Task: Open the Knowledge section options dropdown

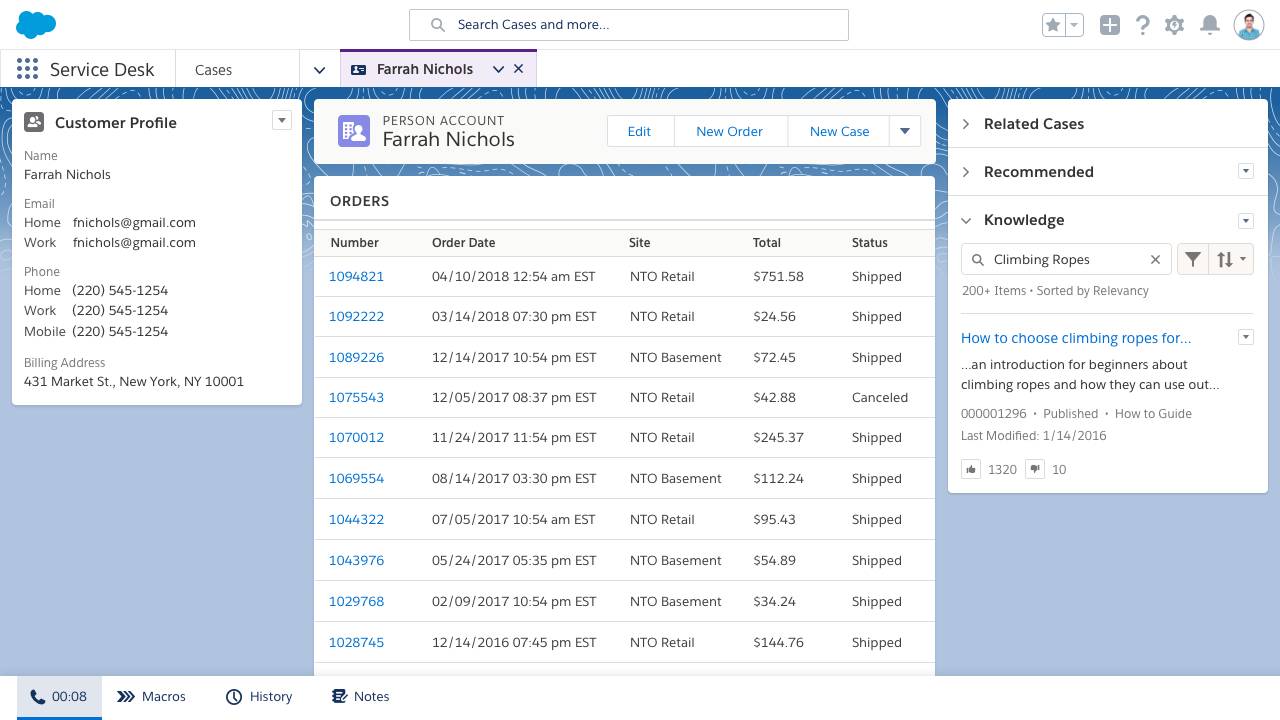Action: (1246, 220)
